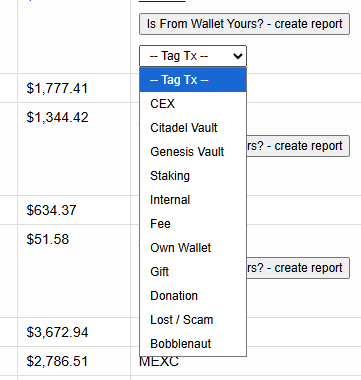Viewport: 361px width, 380px height.
Task: Pick Bobblenaut tag option
Action: (193, 344)
